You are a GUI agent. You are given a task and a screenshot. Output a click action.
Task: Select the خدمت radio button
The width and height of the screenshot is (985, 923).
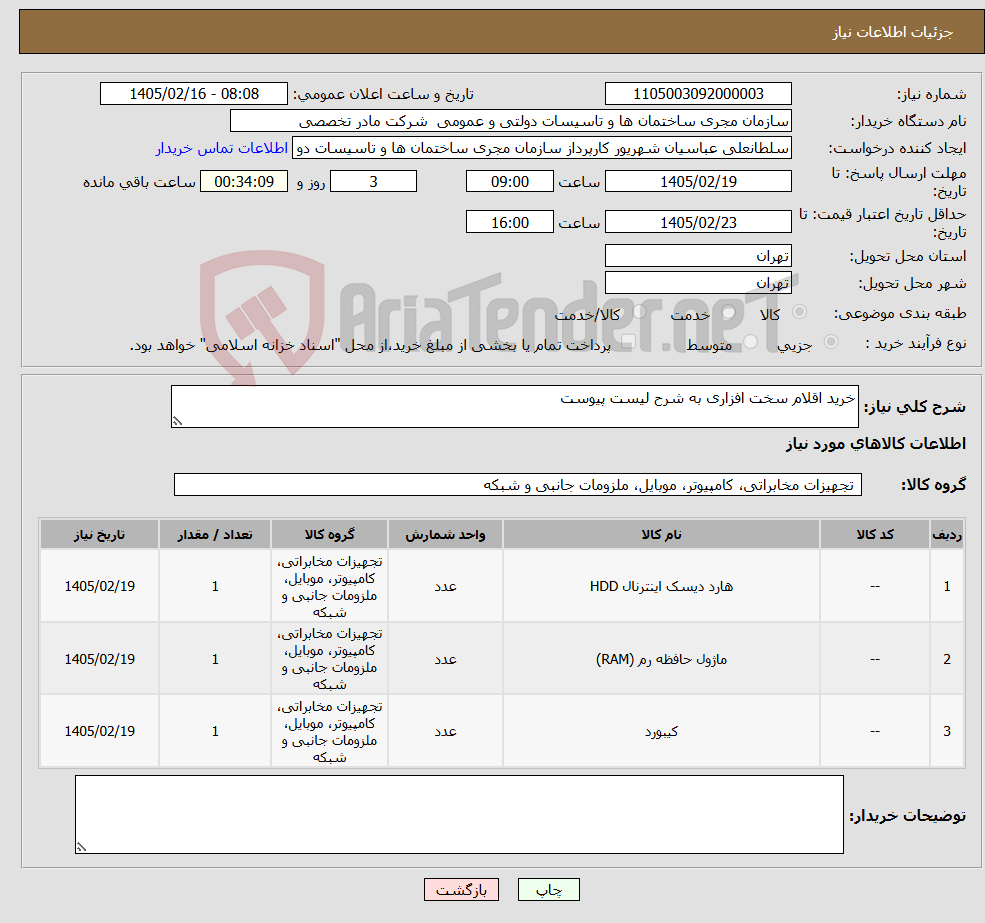click(x=729, y=312)
